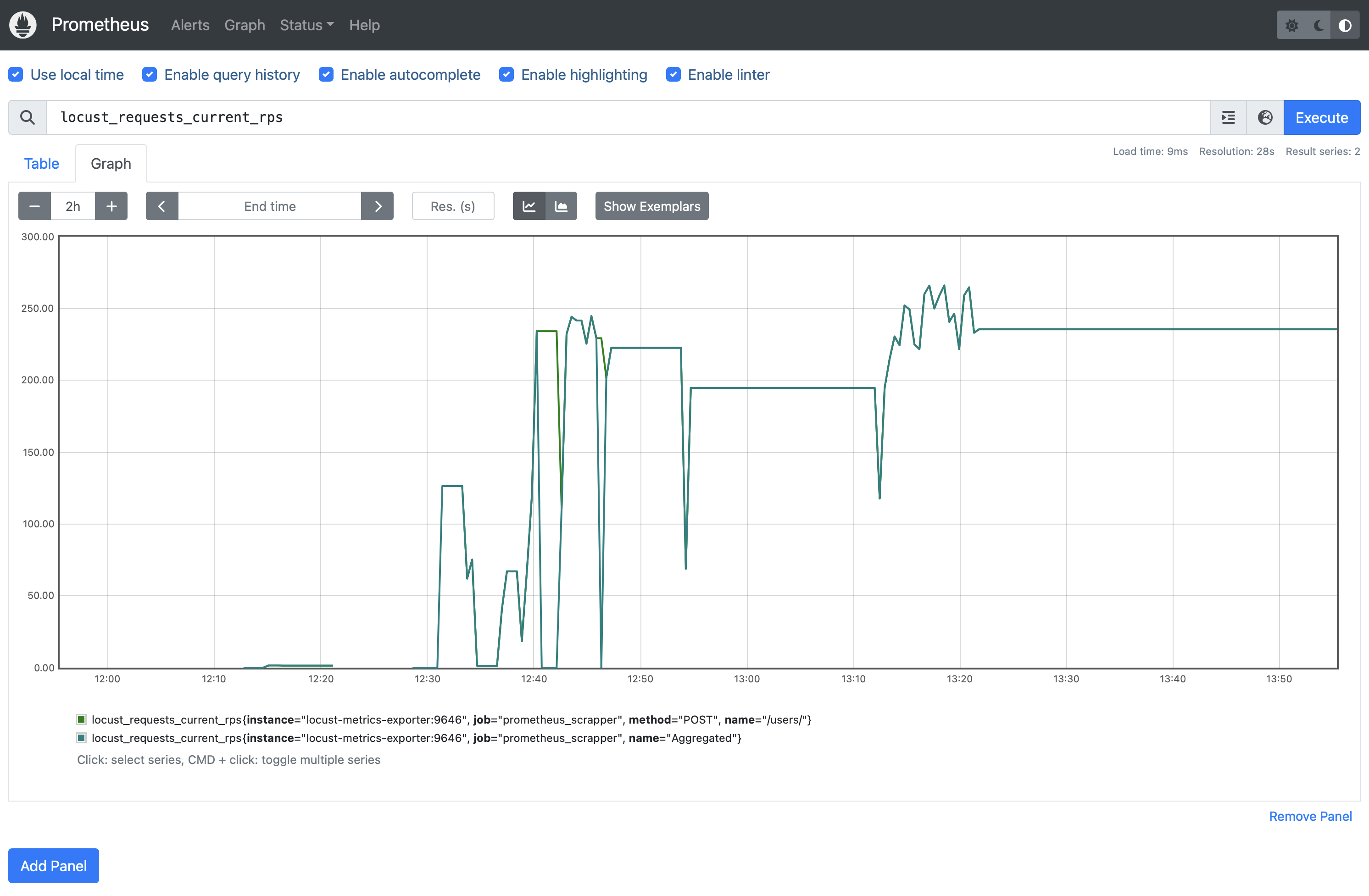This screenshot has width=1369, height=896.
Task: Select the POST /users/ series swatch
Action: [82, 719]
